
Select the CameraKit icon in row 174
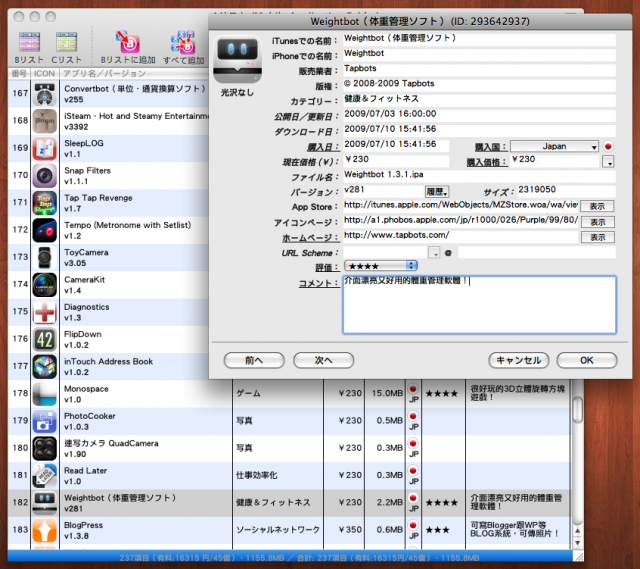44,285
